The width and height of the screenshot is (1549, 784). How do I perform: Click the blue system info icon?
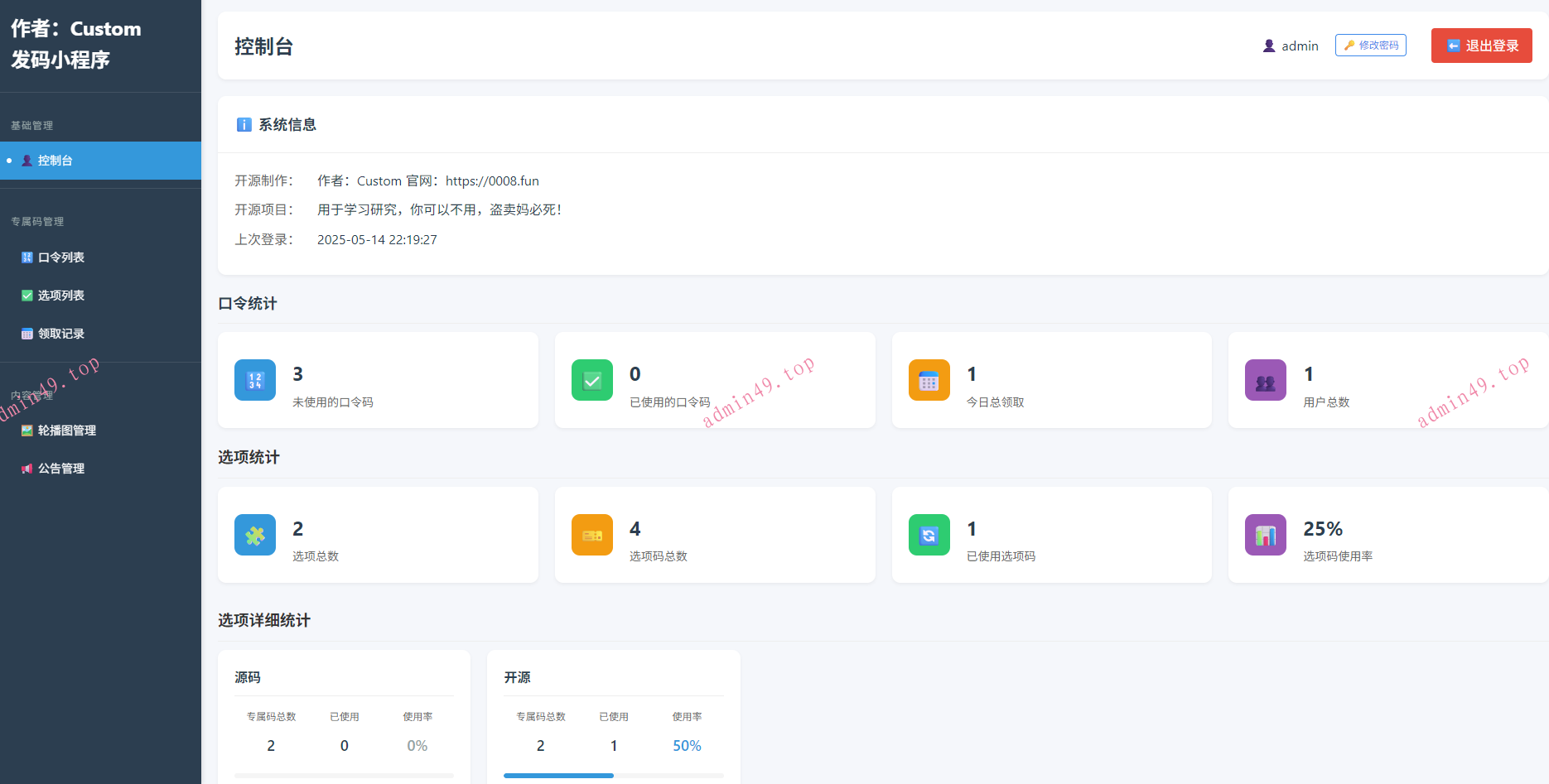pos(244,125)
